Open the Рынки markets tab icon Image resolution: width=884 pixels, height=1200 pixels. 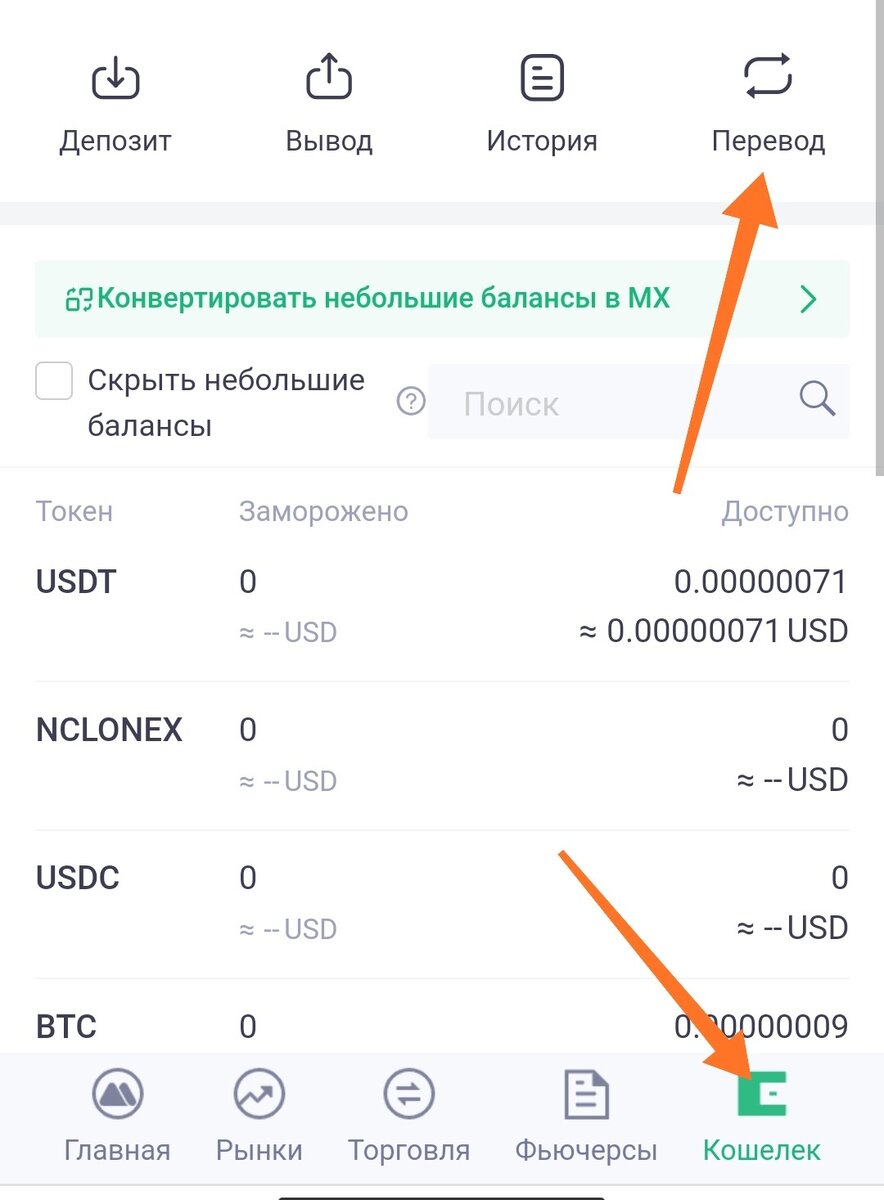click(x=259, y=1095)
